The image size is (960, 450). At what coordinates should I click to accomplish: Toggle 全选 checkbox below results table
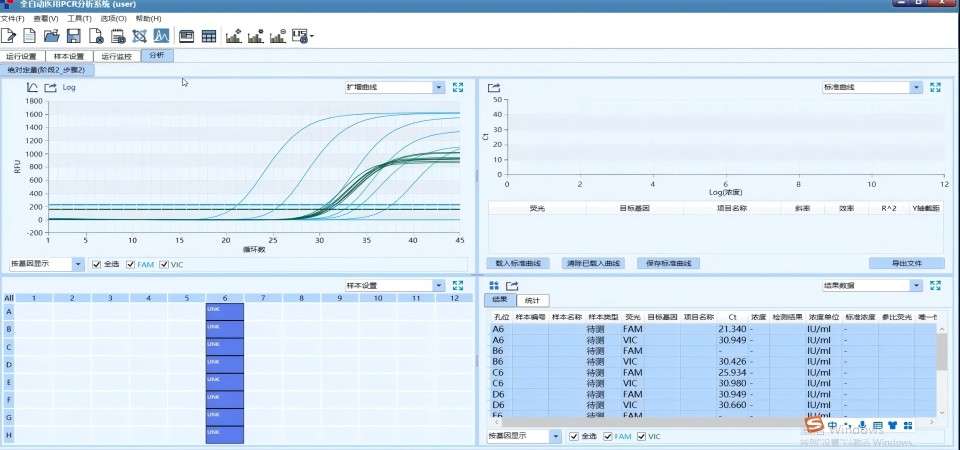(573, 436)
